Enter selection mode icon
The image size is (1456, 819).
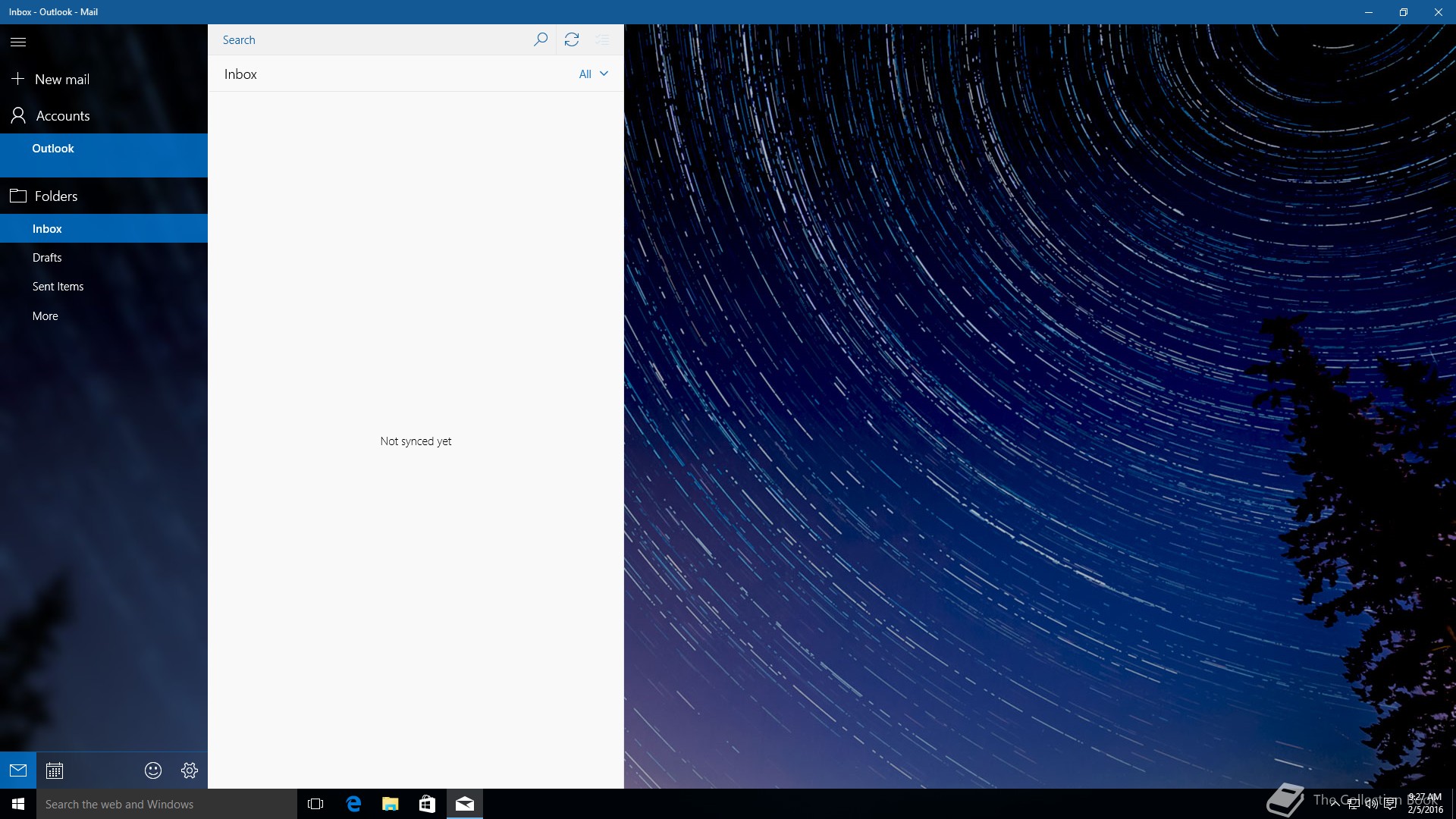603,39
